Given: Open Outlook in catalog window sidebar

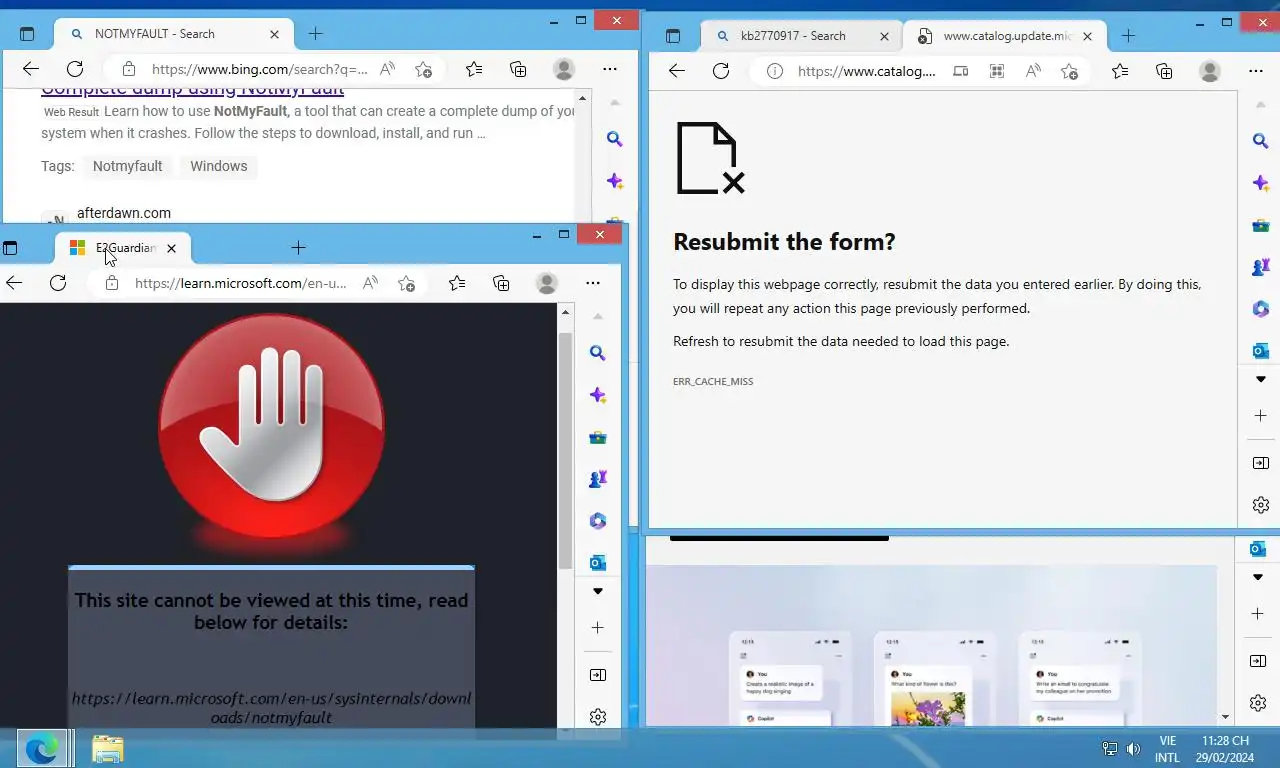Looking at the screenshot, I should (x=1261, y=351).
